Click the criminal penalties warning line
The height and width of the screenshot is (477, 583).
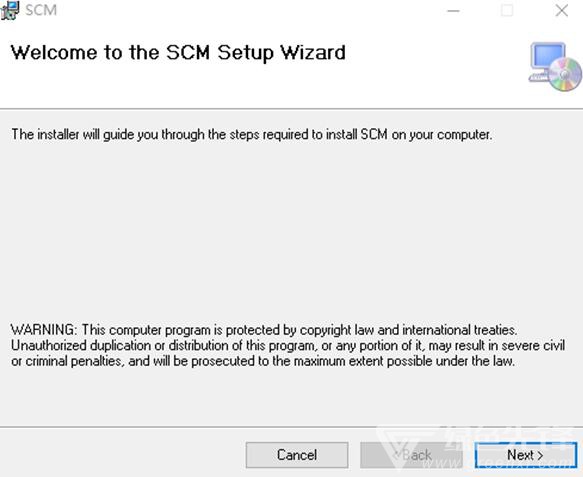tap(263, 361)
